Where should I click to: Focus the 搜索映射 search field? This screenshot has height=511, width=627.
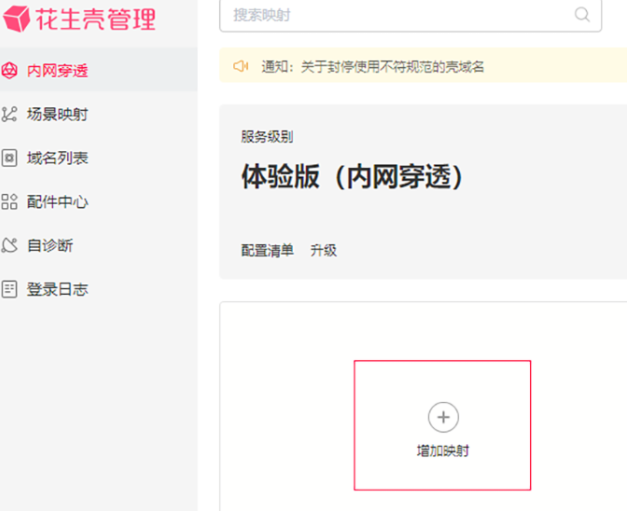(410, 15)
